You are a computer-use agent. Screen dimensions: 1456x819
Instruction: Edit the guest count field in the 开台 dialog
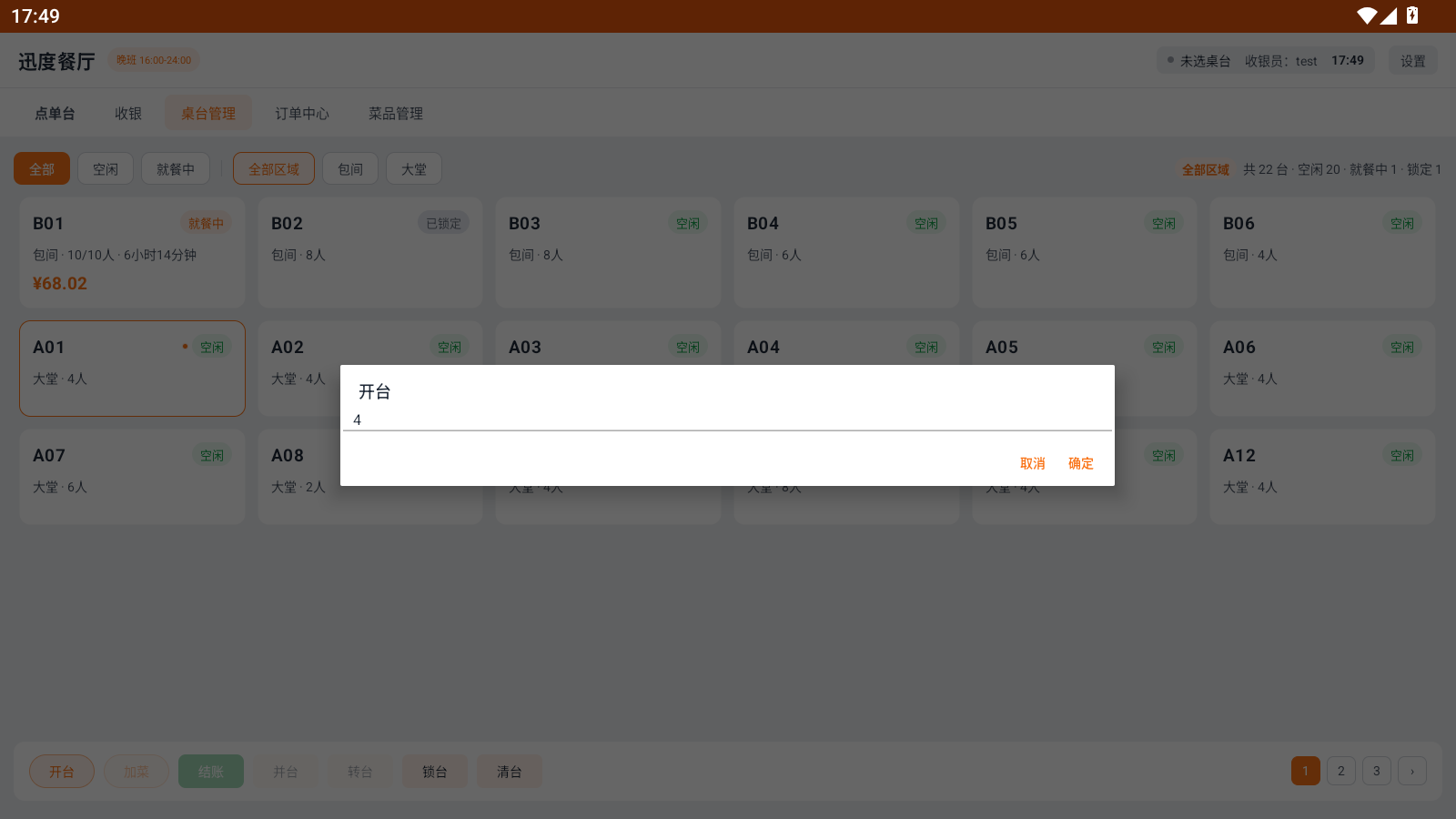click(x=727, y=420)
